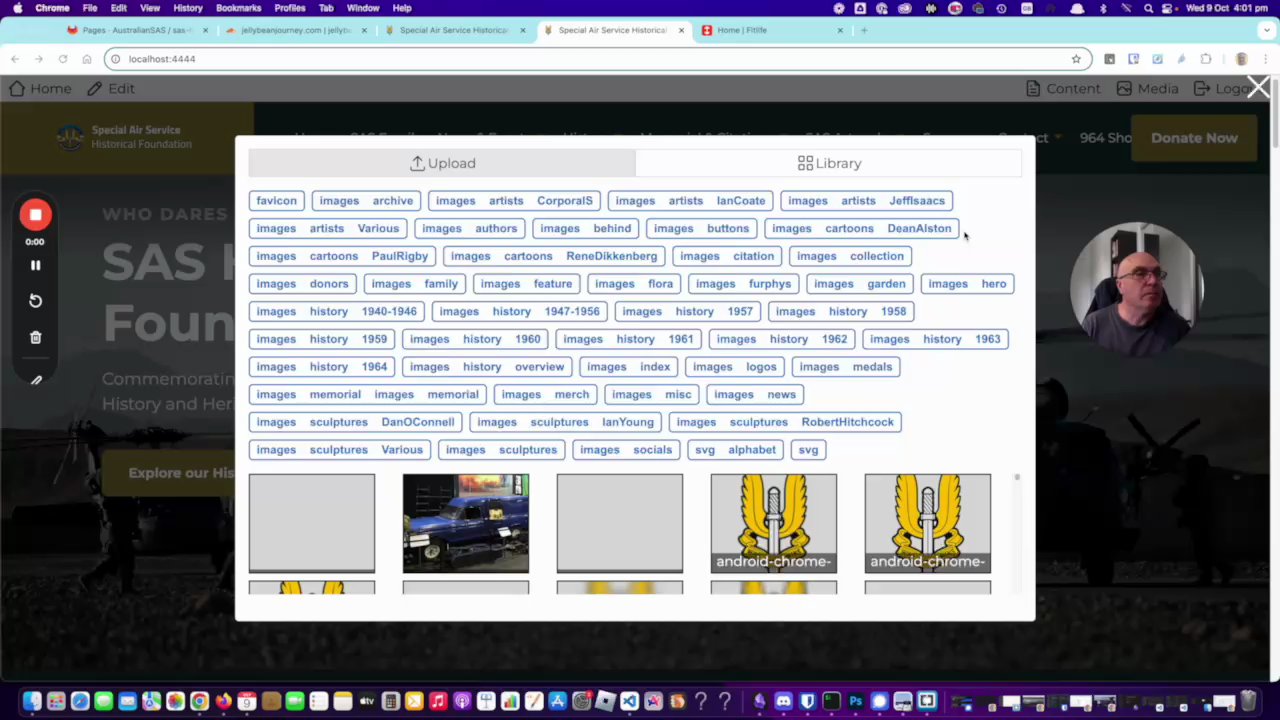Open Edit in the site admin toolbar
Screen dimensions: 1280x720
click(x=111, y=88)
